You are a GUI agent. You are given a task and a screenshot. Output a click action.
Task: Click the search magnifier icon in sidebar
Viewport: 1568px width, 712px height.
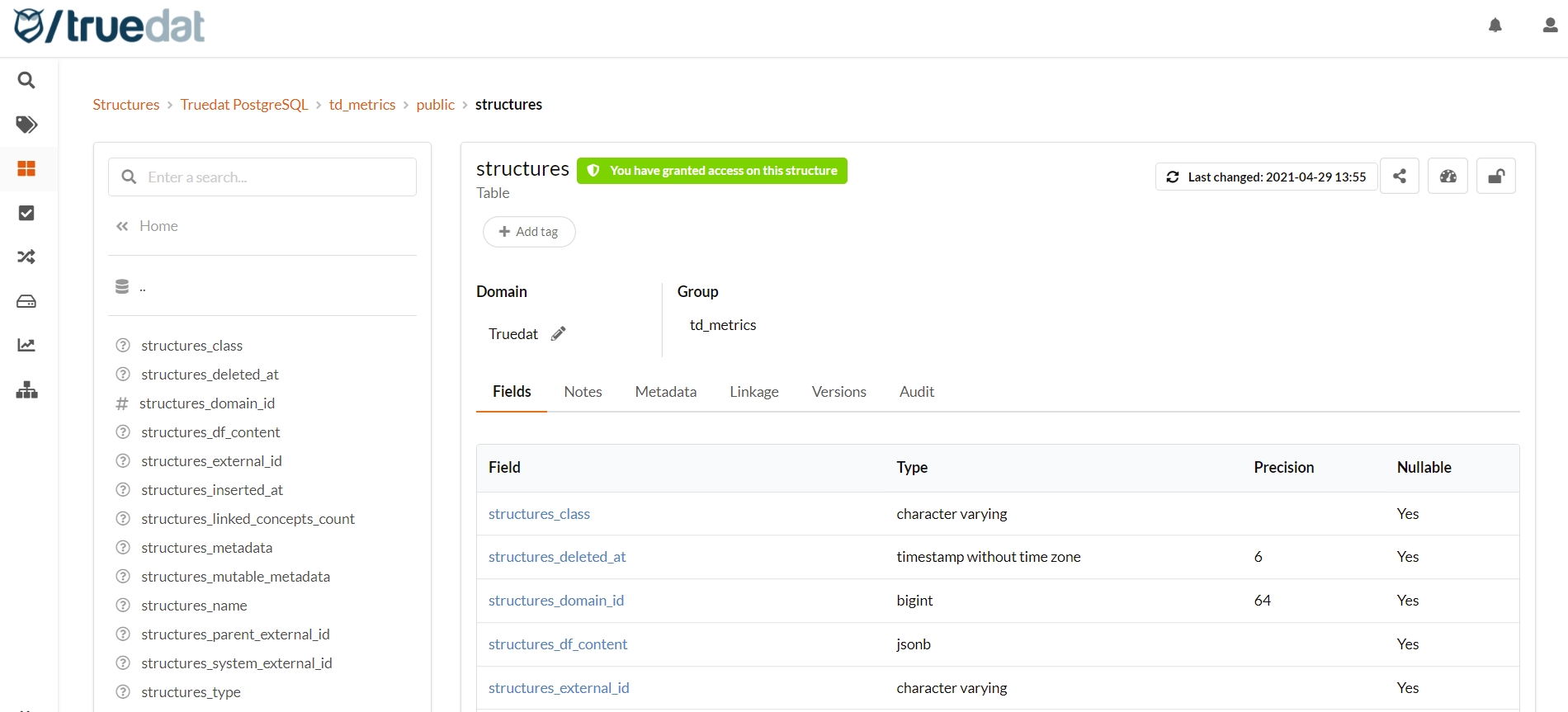click(26, 80)
